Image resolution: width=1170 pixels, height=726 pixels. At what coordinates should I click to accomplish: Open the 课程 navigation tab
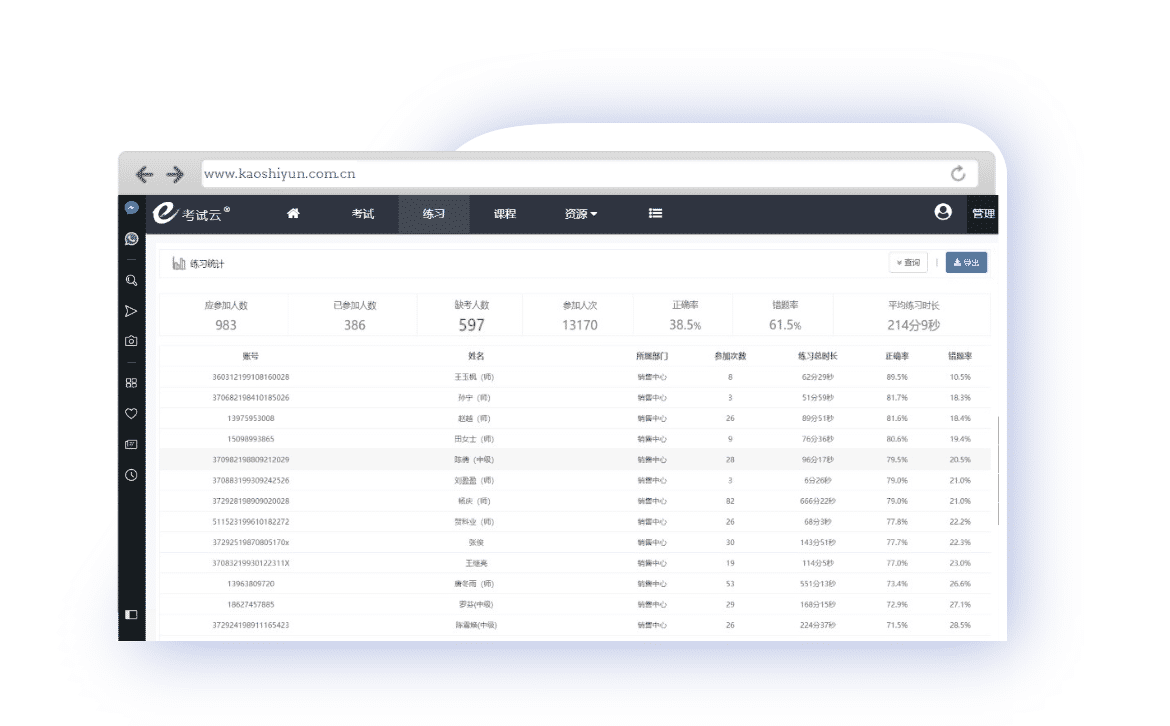pyautogui.click(x=504, y=214)
